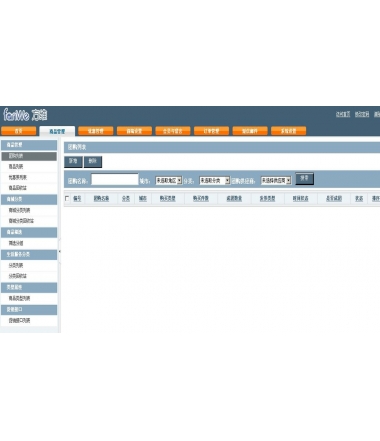
Task: Open the 城市 (city) dropdown
Action: click(169, 181)
